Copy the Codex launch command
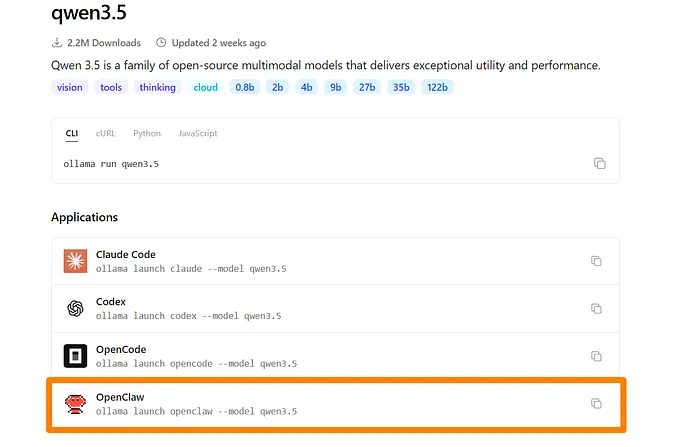The width and height of the screenshot is (700, 447). click(x=596, y=308)
